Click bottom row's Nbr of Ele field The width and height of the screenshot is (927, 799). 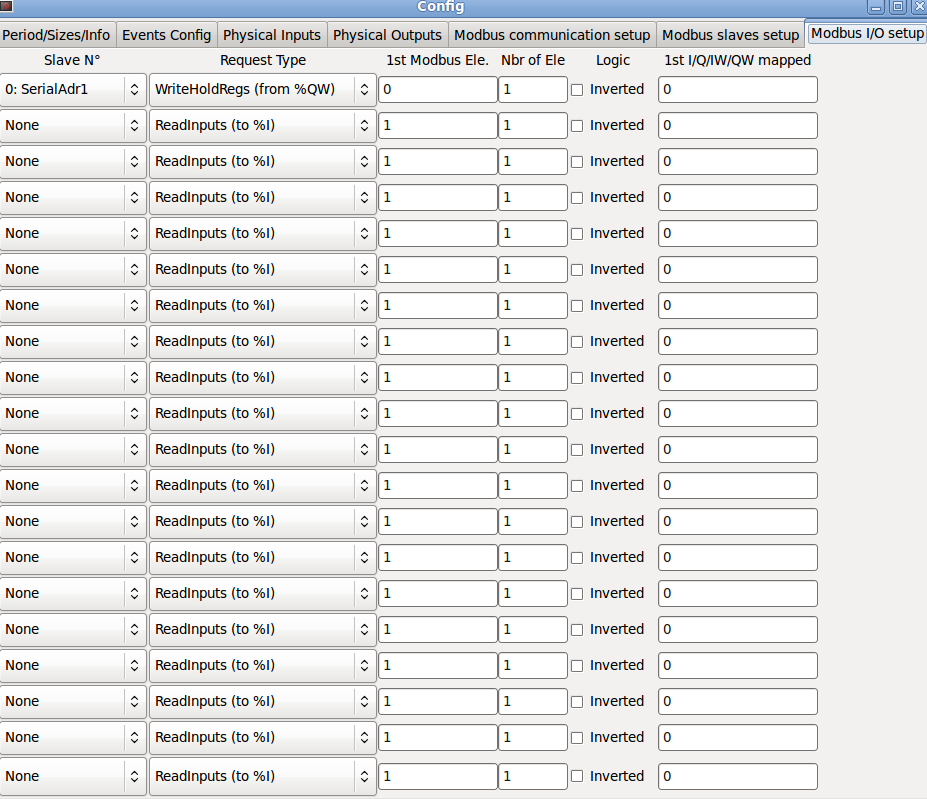point(533,777)
